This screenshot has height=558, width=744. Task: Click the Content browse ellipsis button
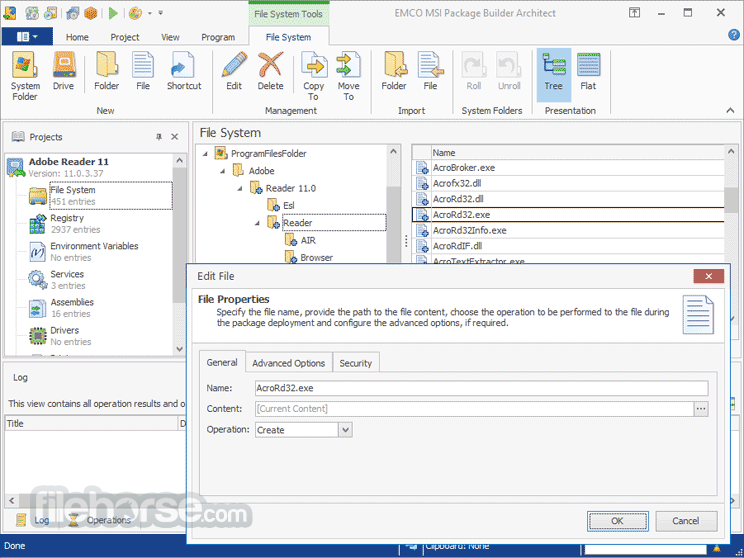pyautogui.click(x=701, y=409)
